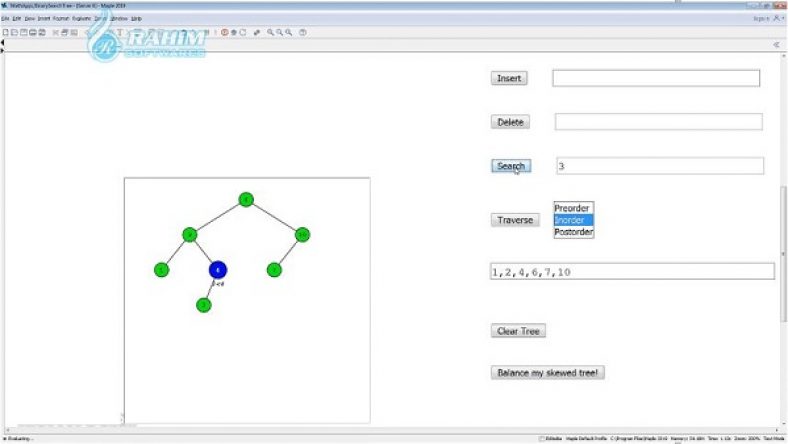788x444 pixels.
Task: Open the View menu
Action: tap(30, 19)
